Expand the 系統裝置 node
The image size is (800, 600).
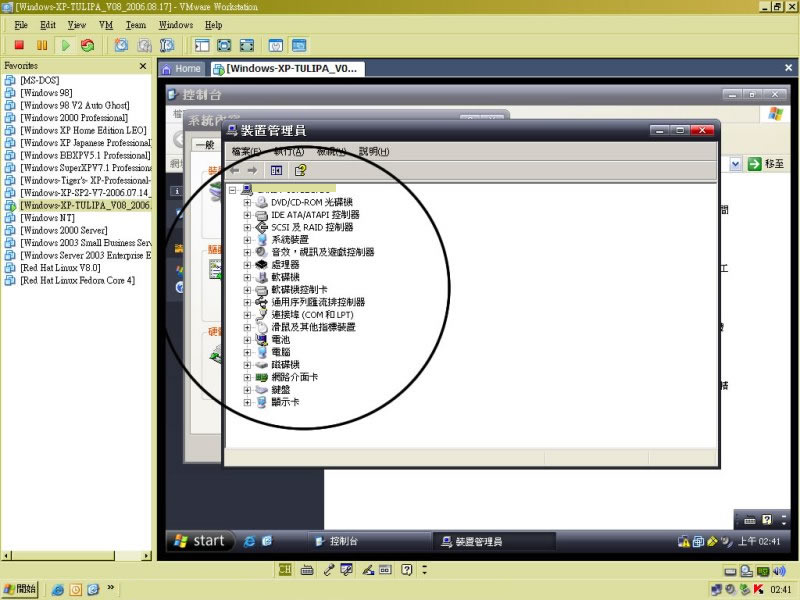click(x=247, y=240)
